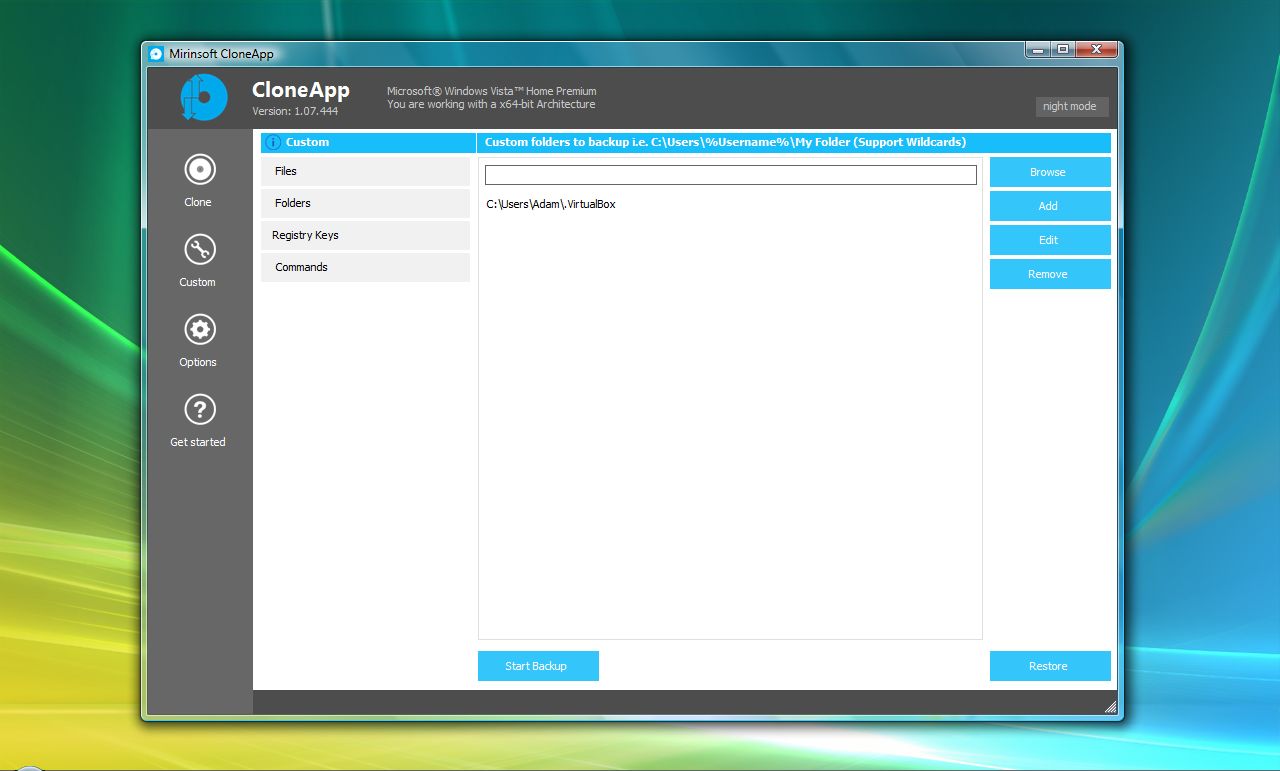Open the Custom wrench icon in sidebar

coord(200,250)
